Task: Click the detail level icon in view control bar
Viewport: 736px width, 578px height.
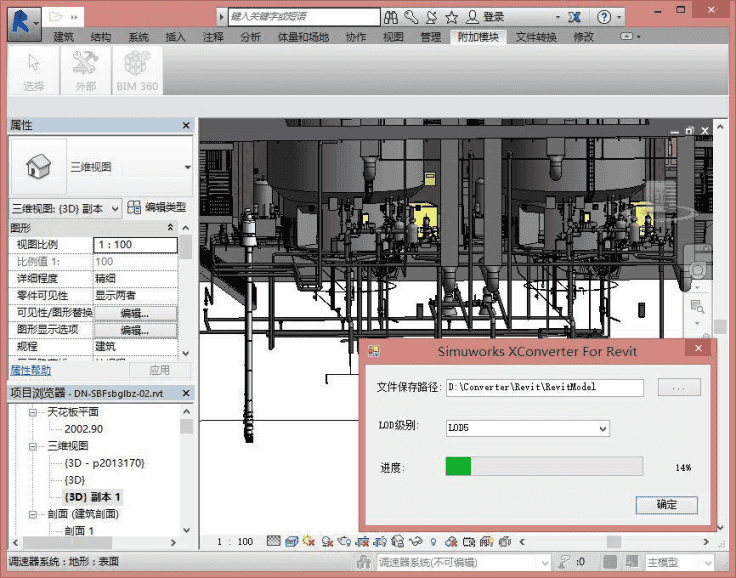Action: pyautogui.click(x=274, y=541)
